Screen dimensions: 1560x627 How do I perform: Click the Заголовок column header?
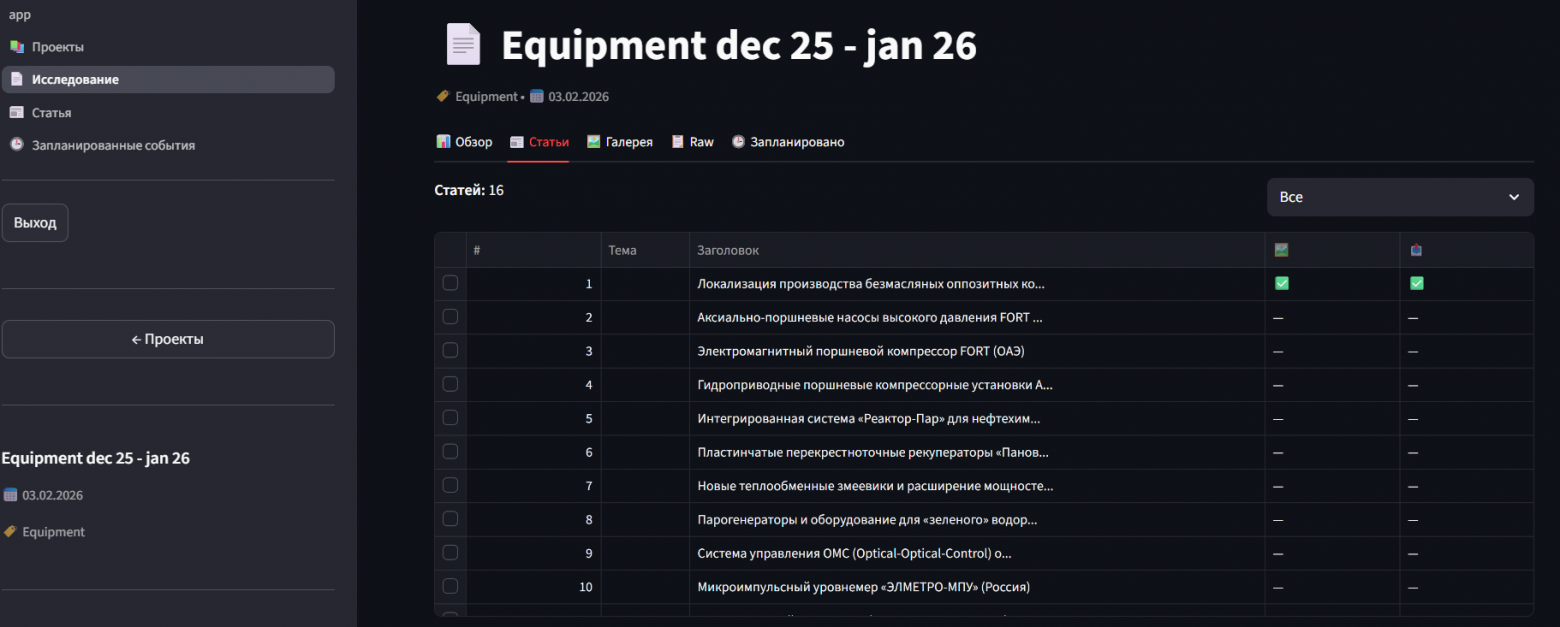tap(728, 250)
